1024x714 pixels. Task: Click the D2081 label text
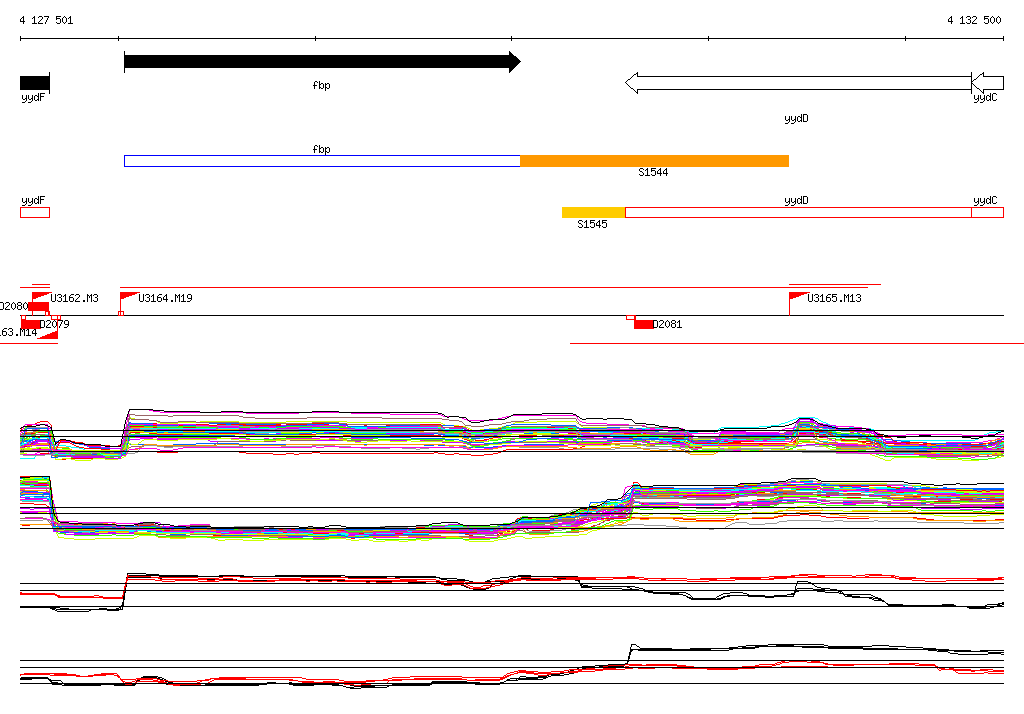(x=667, y=325)
